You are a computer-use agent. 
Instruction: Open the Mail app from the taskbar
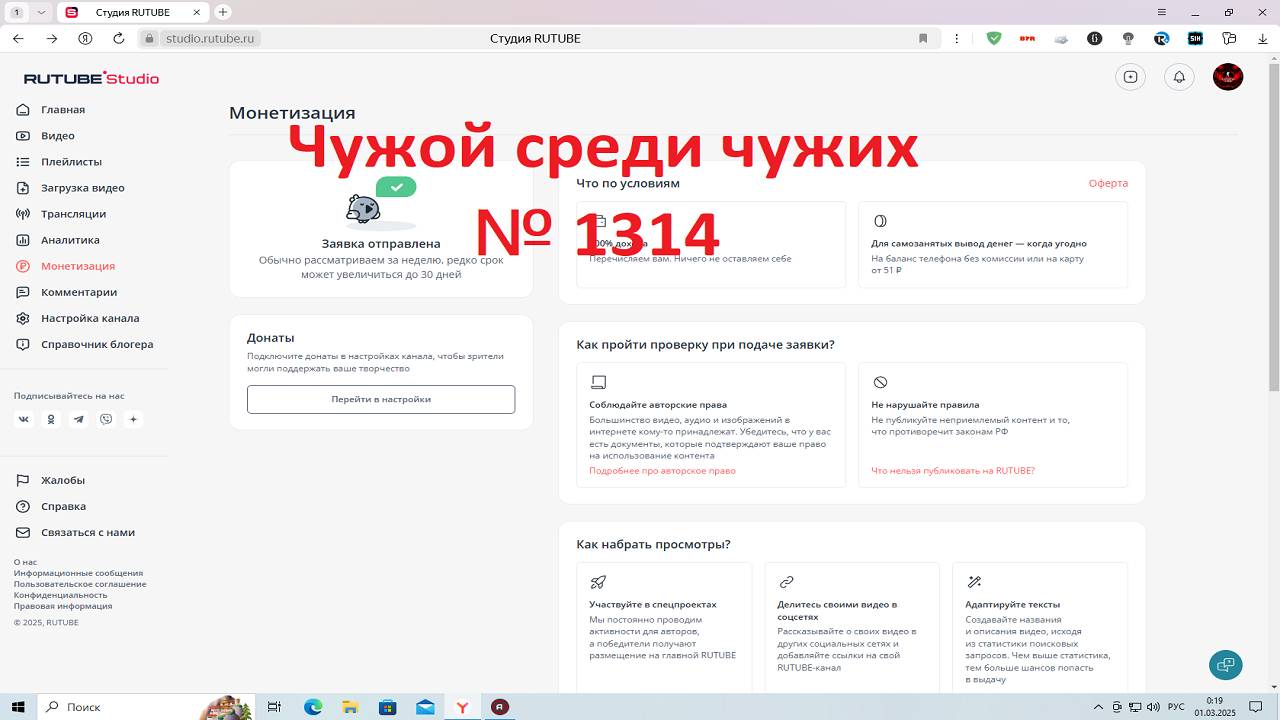[x=425, y=707]
